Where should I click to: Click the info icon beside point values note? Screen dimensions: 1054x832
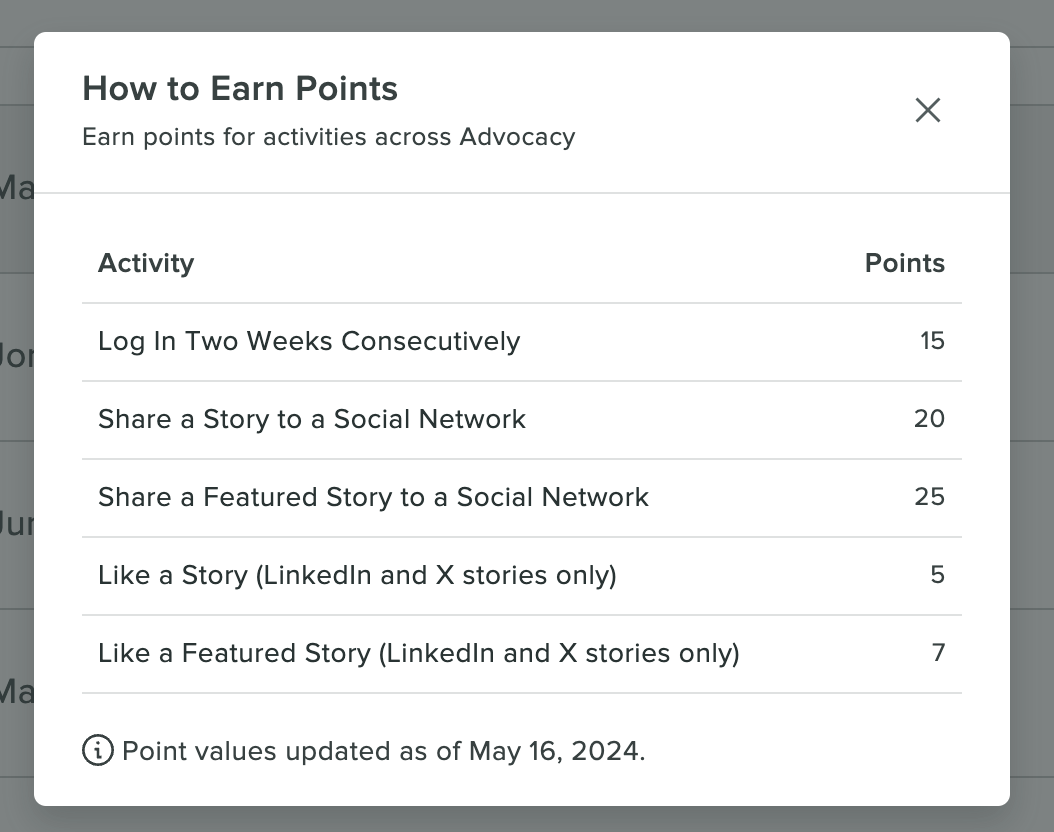(x=97, y=750)
